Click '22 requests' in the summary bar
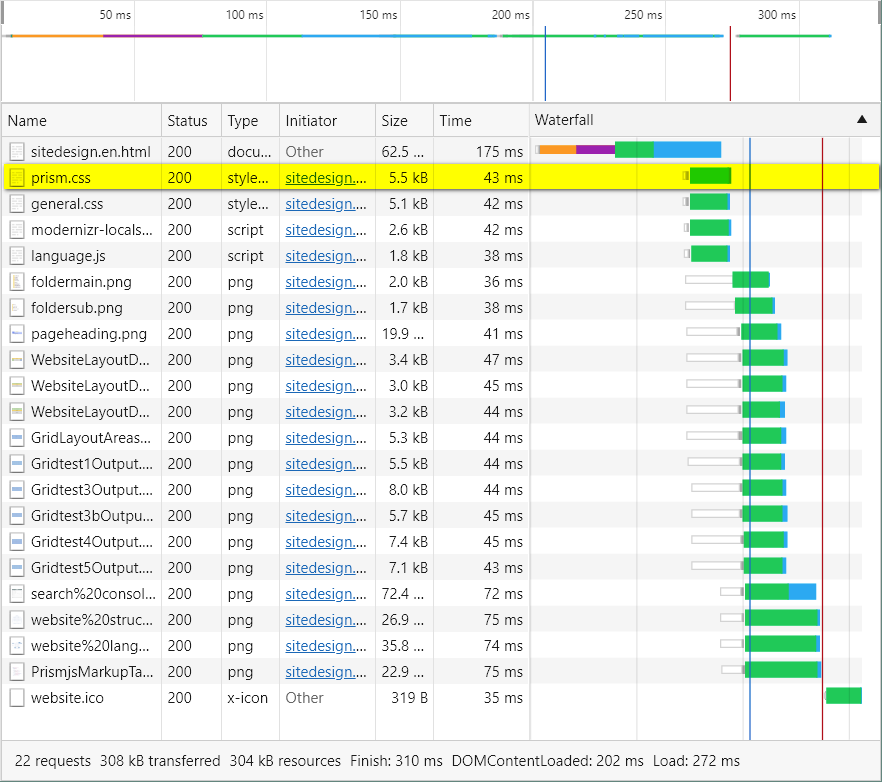882x782 pixels. coord(53,761)
